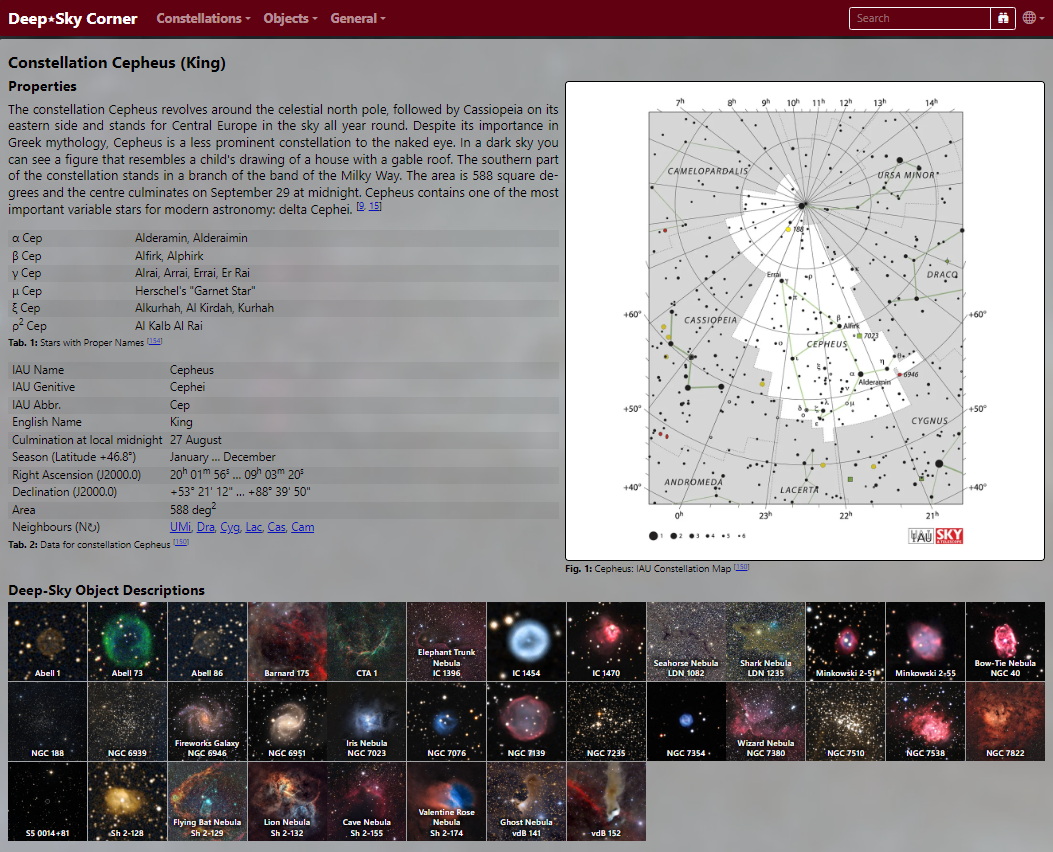
Task: Open the NGC 7235 thumbnail
Action: (606, 721)
